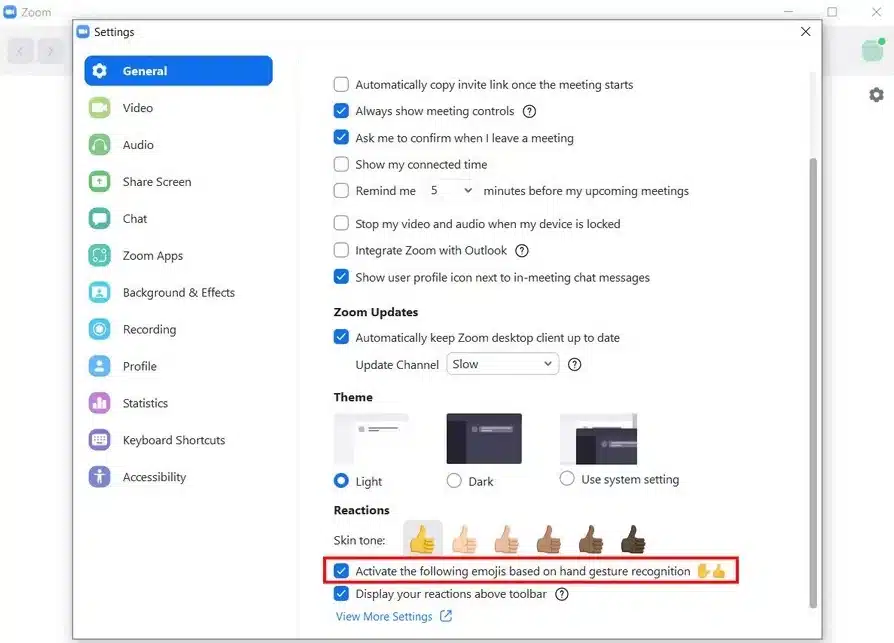Open the remind me minutes dropdown
The width and height of the screenshot is (894, 643).
pyautogui.click(x=451, y=190)
